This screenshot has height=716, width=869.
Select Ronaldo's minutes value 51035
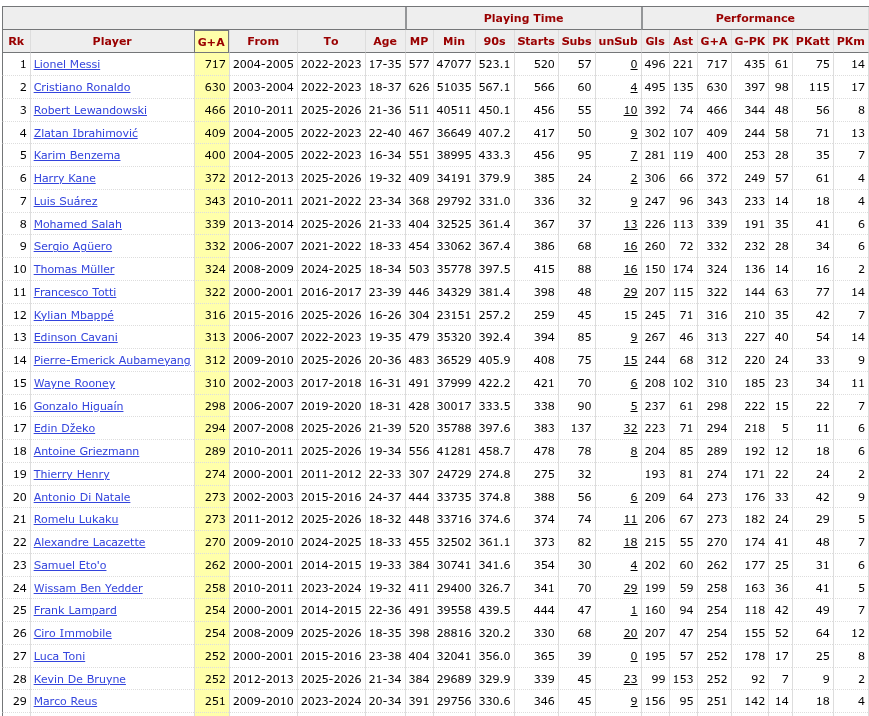click(x=454, y=87)
